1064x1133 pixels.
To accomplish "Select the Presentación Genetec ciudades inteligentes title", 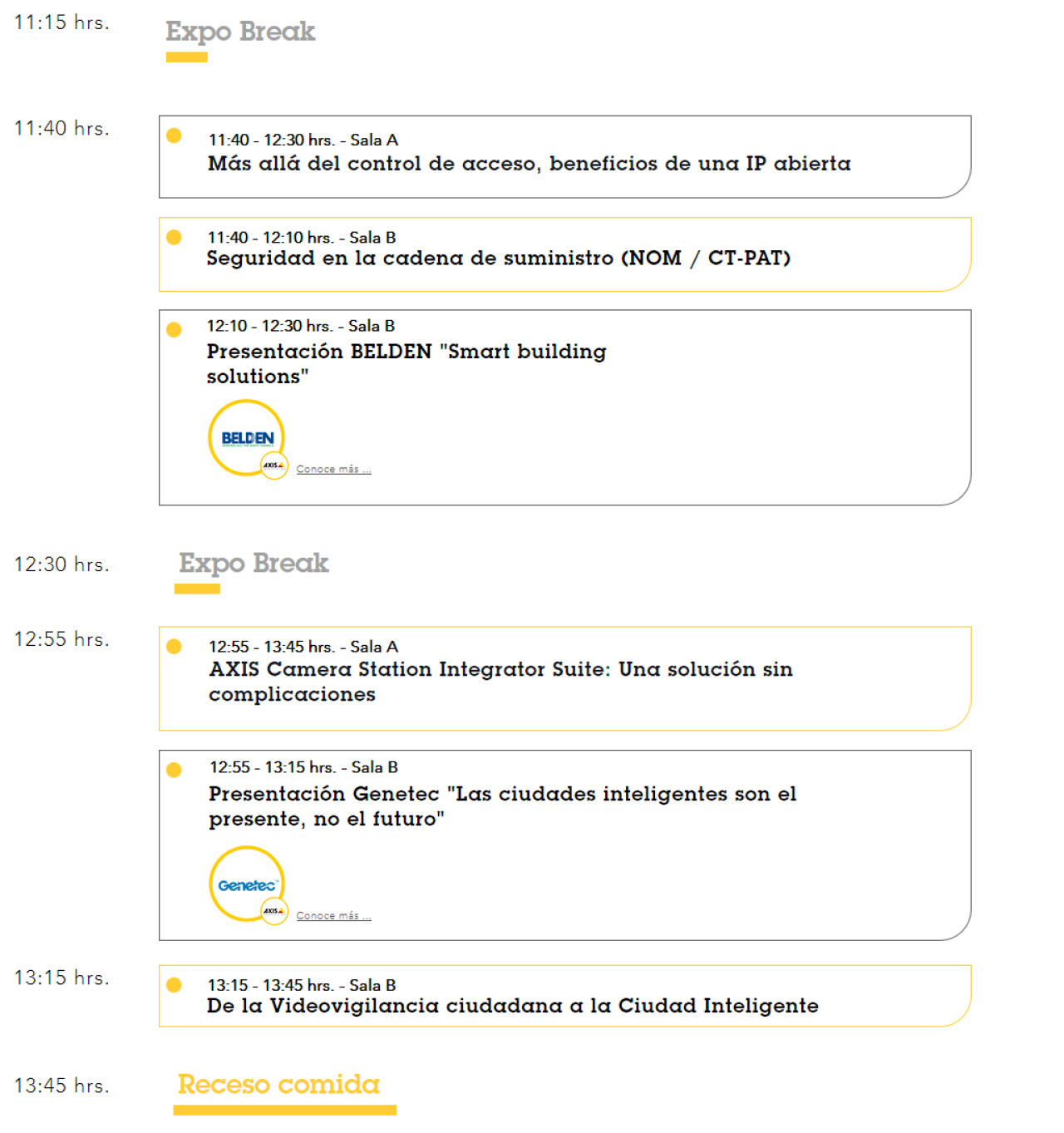I will [x=502, y=806].
